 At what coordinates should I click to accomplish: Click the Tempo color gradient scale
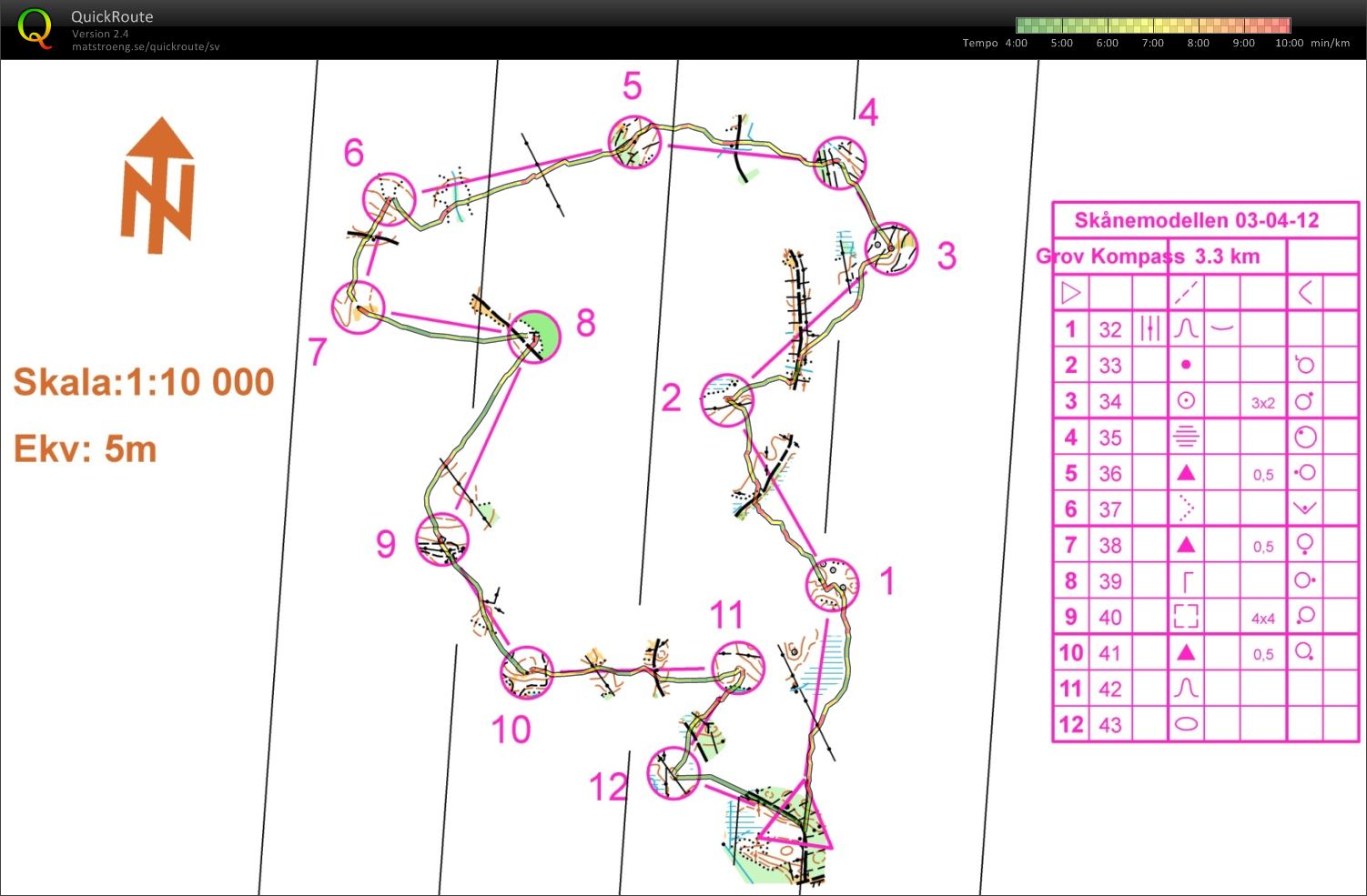[1153, 25]
